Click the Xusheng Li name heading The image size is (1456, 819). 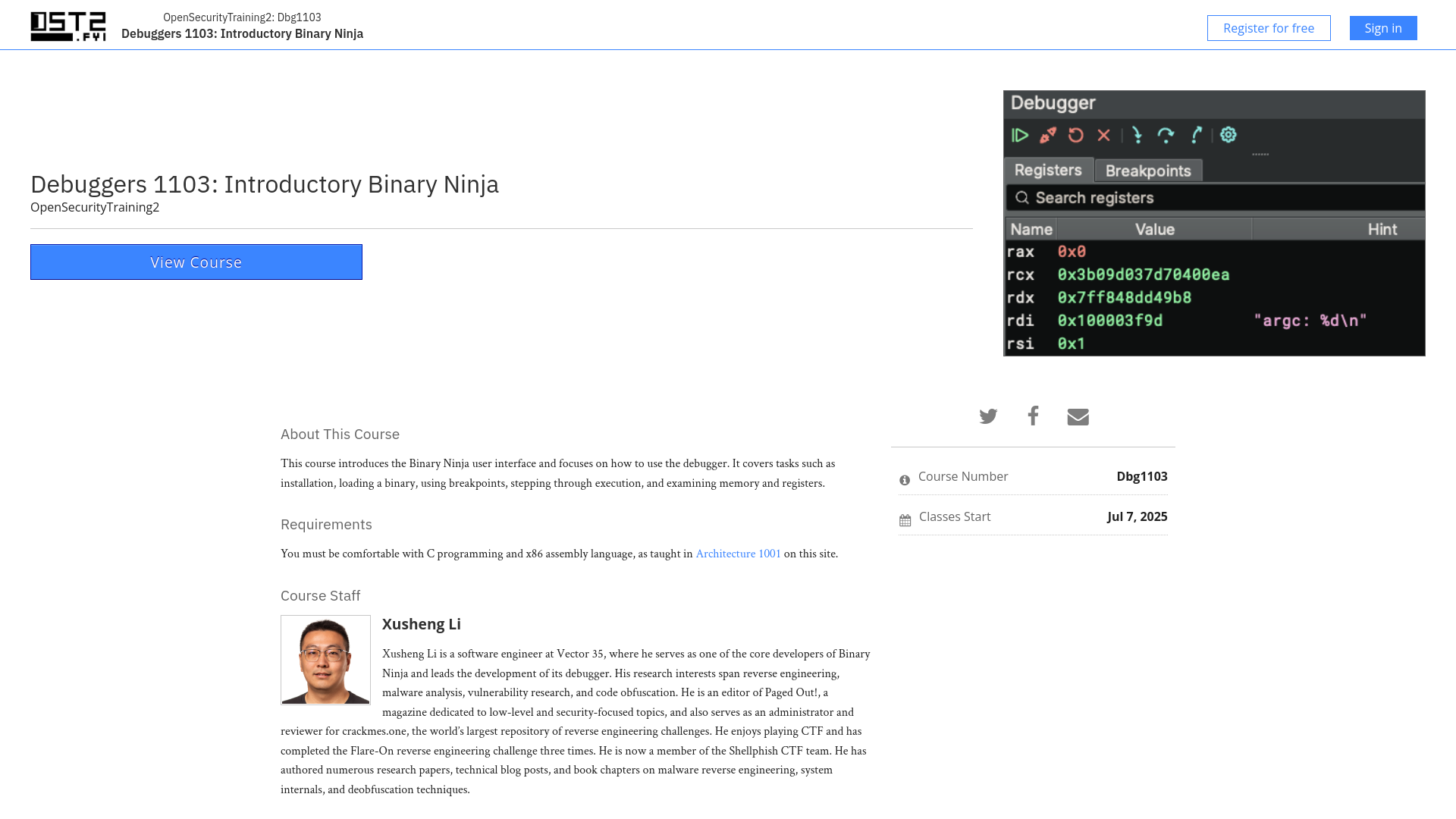tap(422, 624)
